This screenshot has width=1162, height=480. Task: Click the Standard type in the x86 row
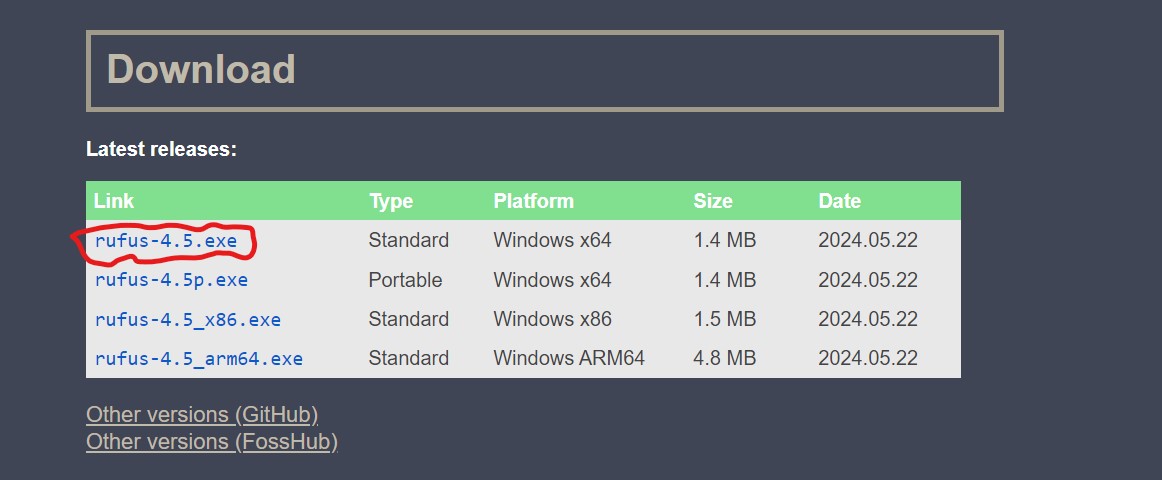click(408, 320)
